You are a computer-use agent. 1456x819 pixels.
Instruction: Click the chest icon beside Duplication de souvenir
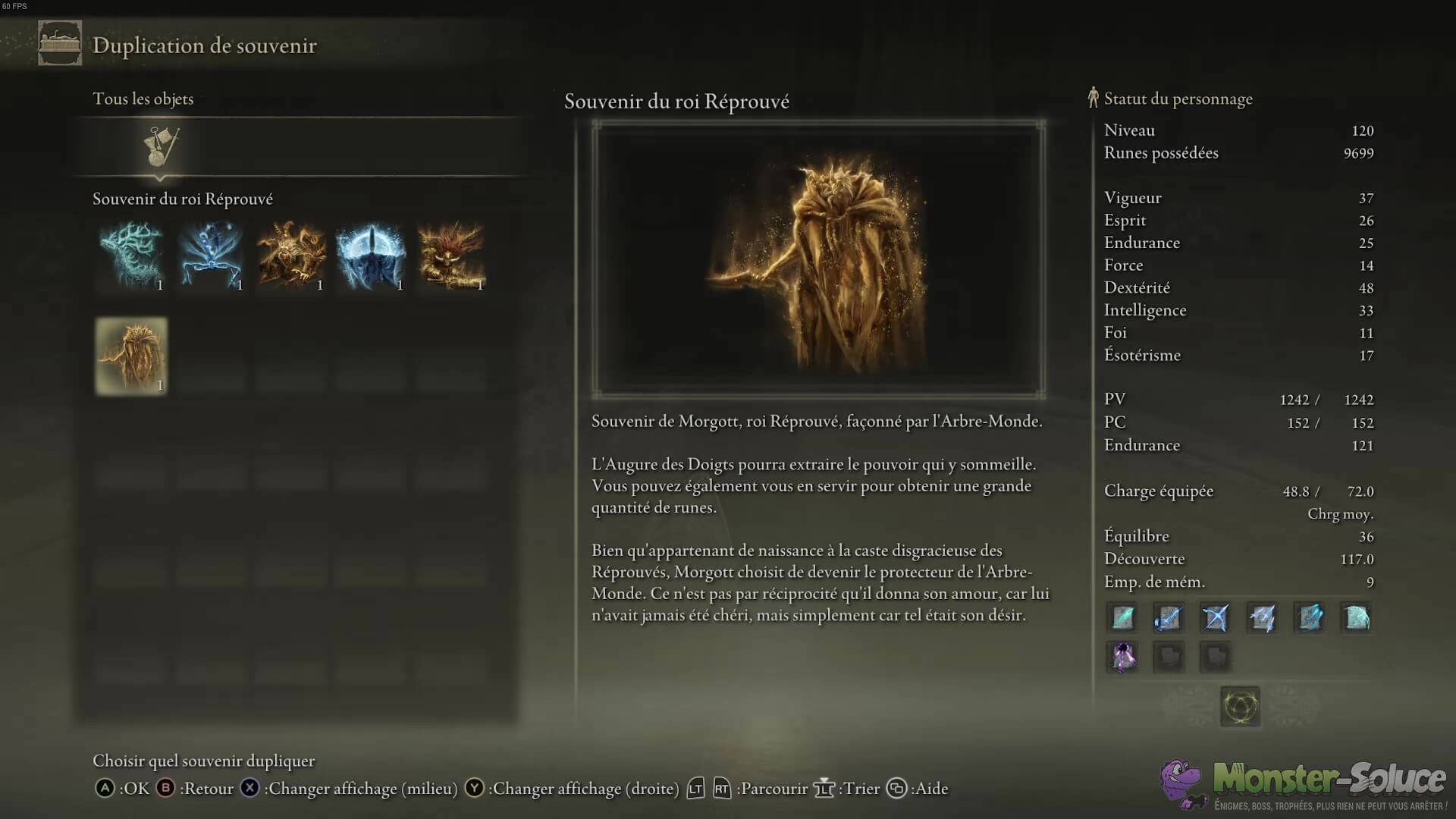pyautogui.click(x=60, y=43)
